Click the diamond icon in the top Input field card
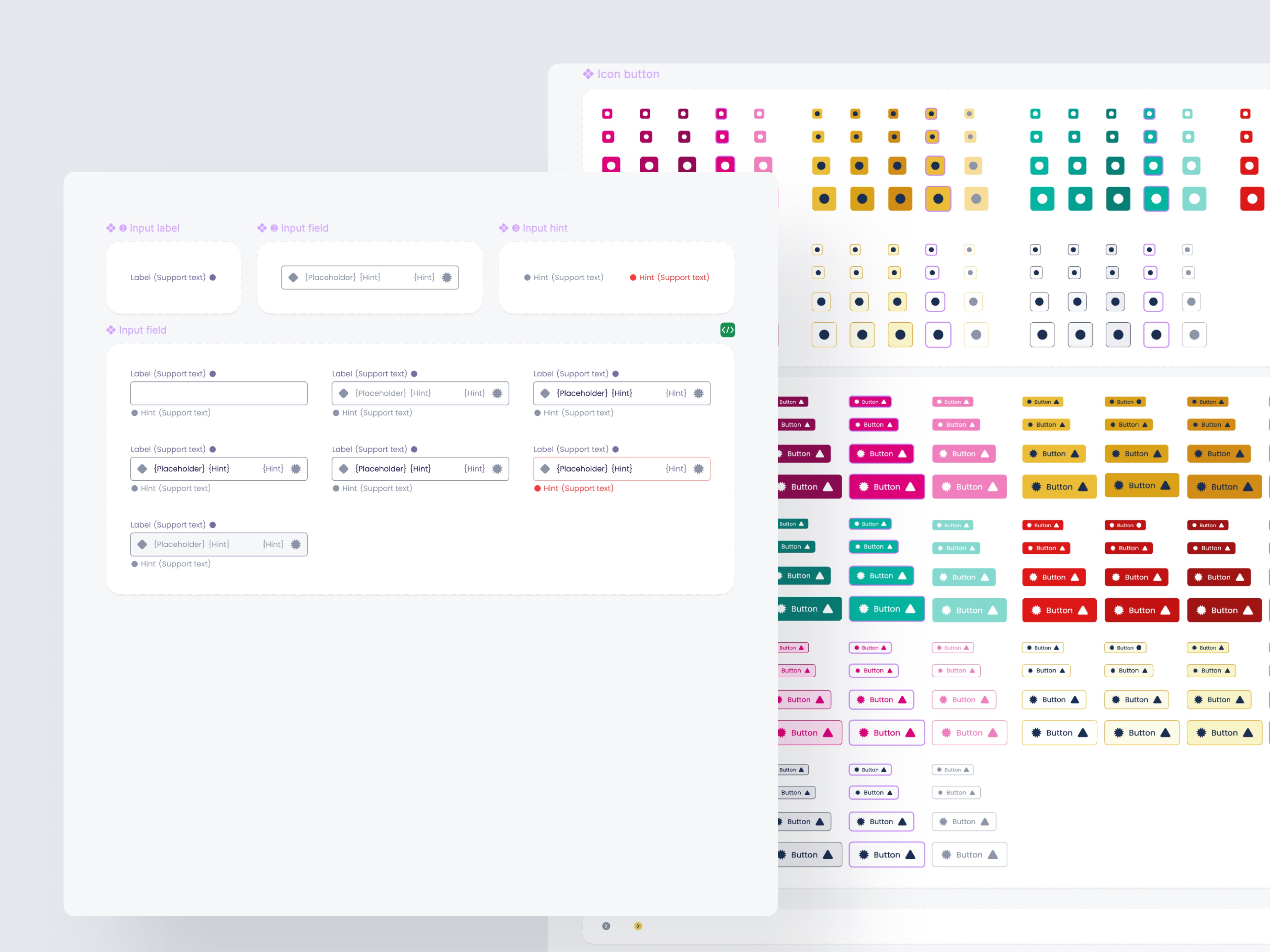This screenshot has width=1270, height=952. pos(293,278)
